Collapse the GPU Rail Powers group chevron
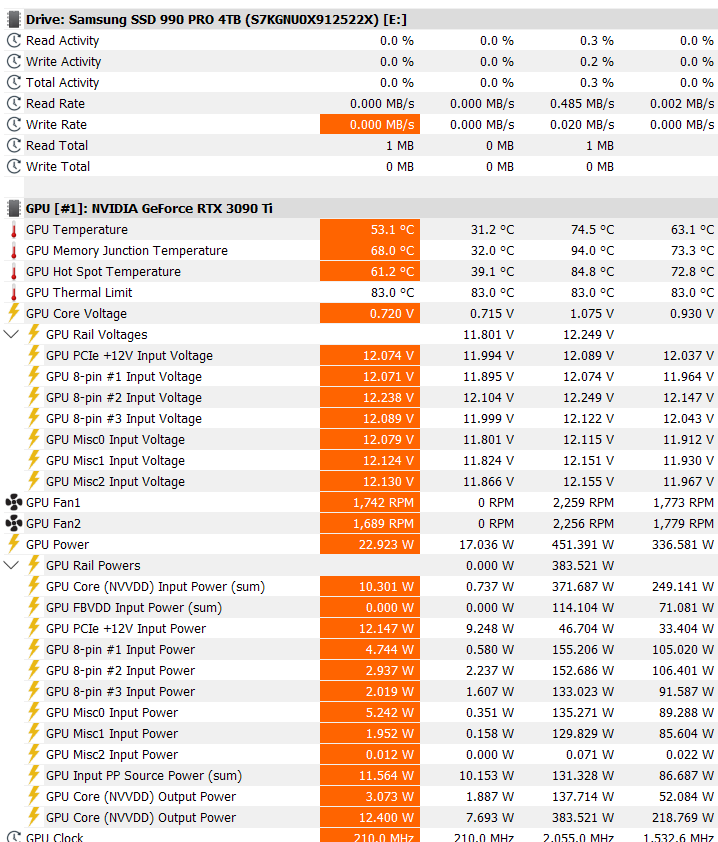 tap(11, 565)
